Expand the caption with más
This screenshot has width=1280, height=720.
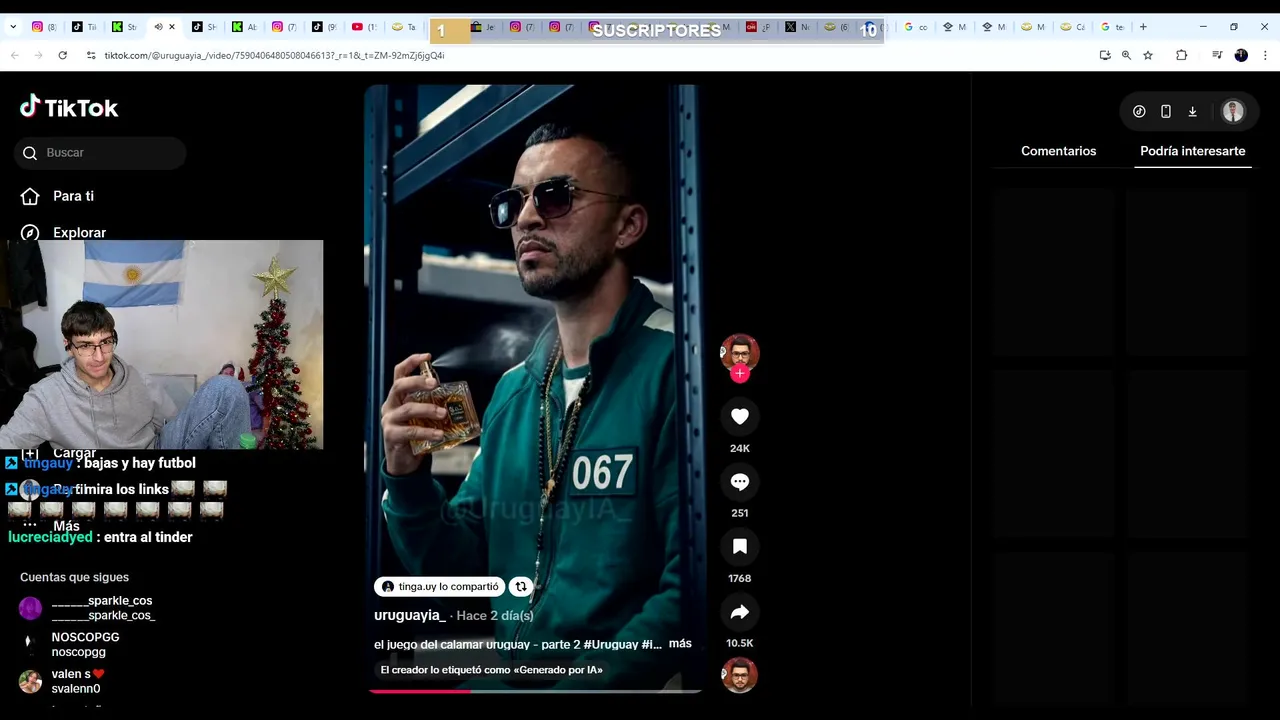[680, 643]
